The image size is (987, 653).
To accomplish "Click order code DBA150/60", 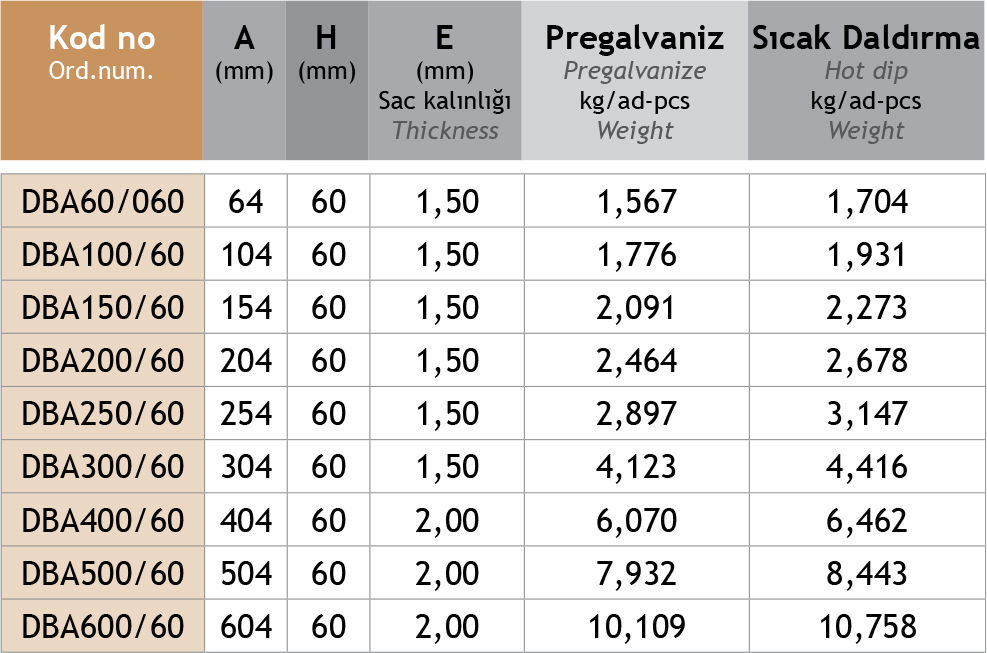I will tap(103, 308).
